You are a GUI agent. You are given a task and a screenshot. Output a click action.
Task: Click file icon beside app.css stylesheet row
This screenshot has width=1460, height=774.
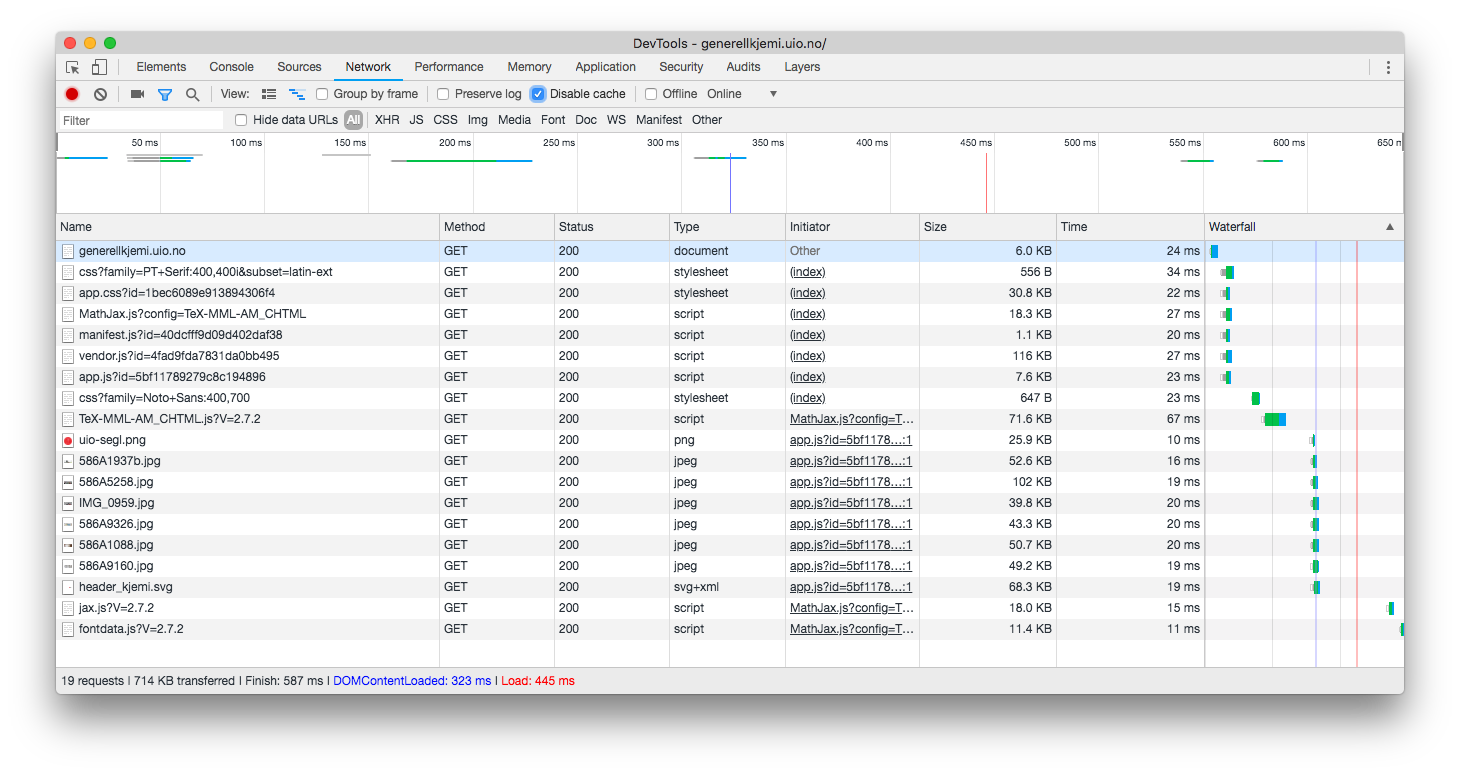(68, 293)
